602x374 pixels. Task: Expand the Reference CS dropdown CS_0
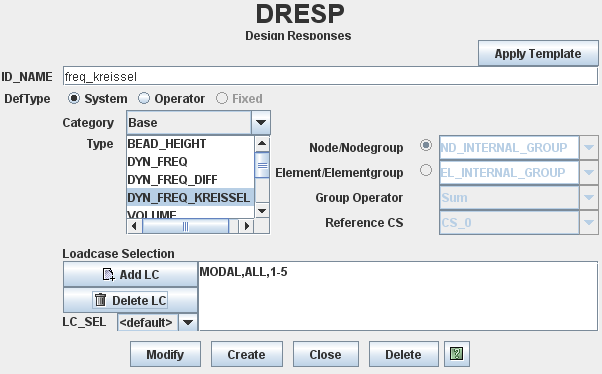519,223
